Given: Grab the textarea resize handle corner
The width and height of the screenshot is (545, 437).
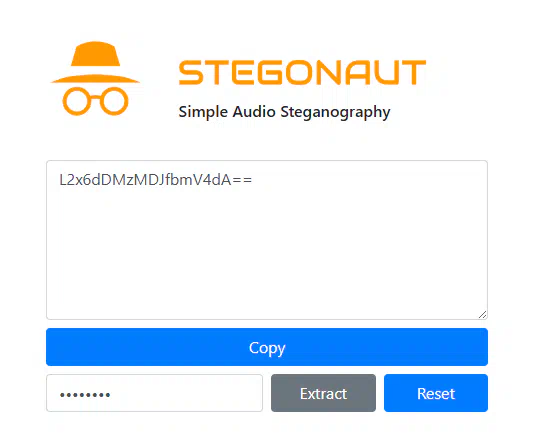Looking at the screenshot, I should 482,314.
